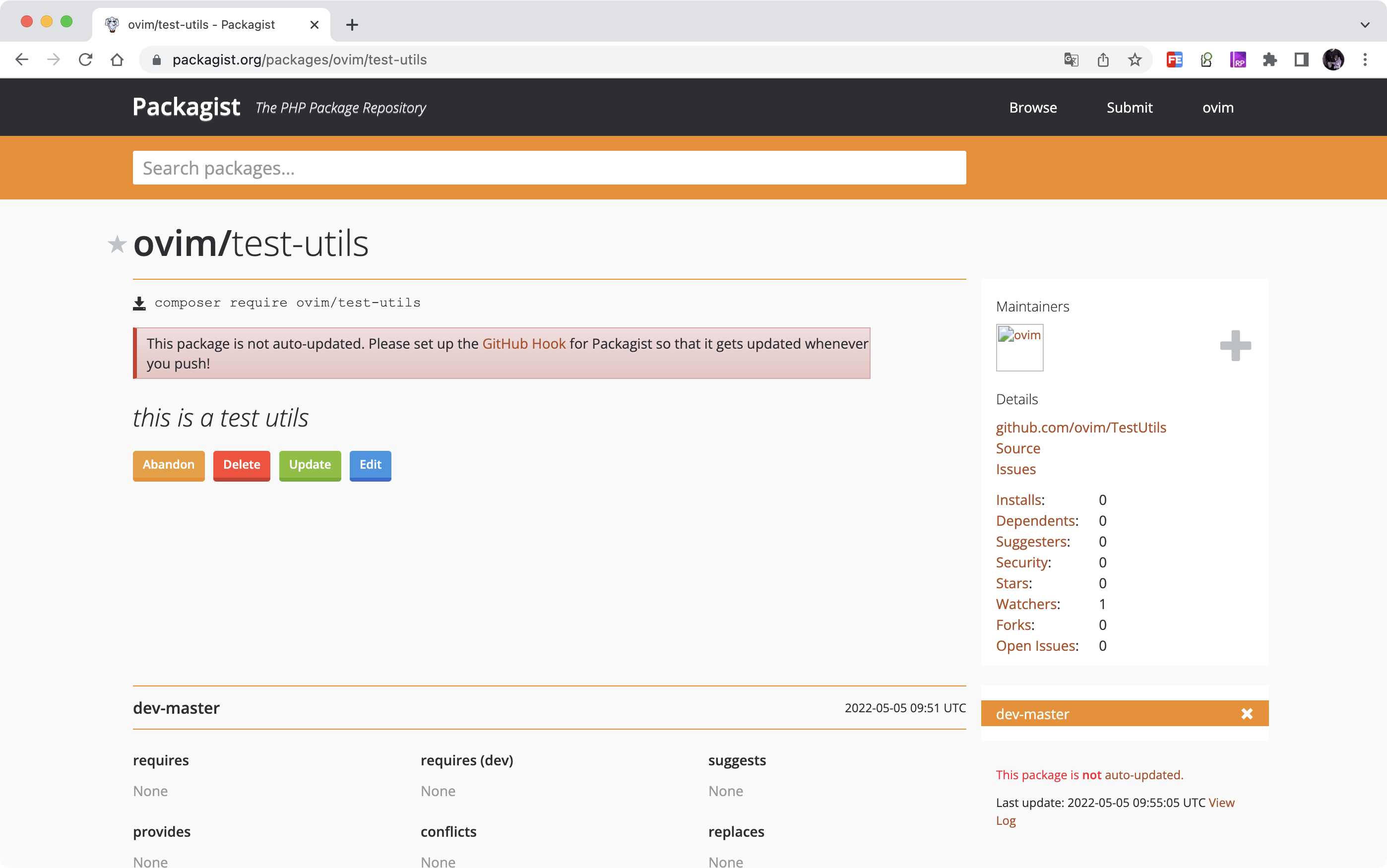The width and height of the screenshot is (1387, 868).
Task: Click the Search packages field
Action: (549, 168)
